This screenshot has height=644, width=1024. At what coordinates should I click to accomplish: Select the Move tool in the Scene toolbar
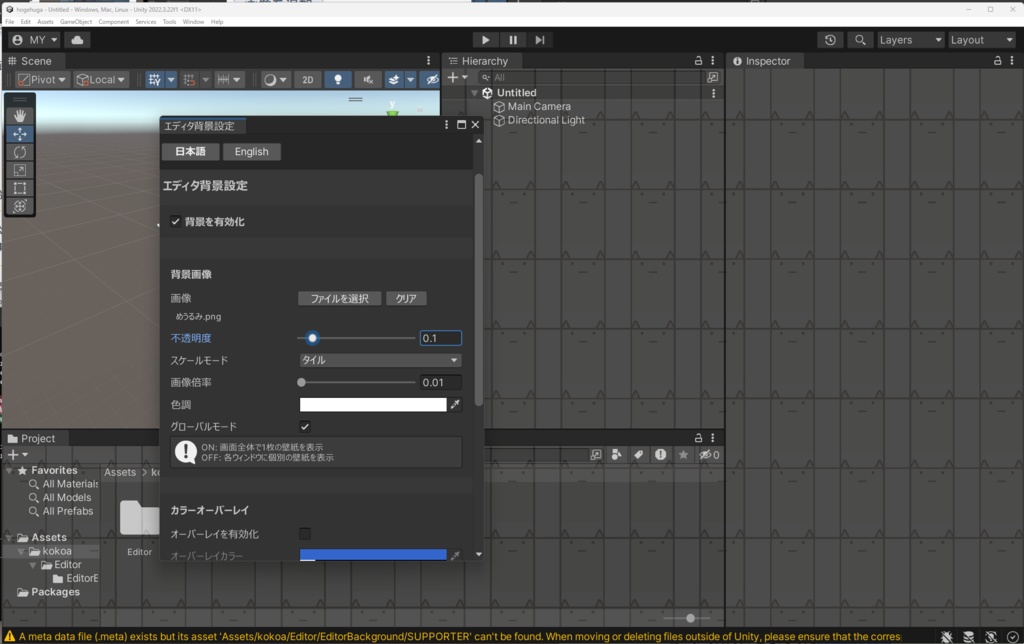coord(17,133)
